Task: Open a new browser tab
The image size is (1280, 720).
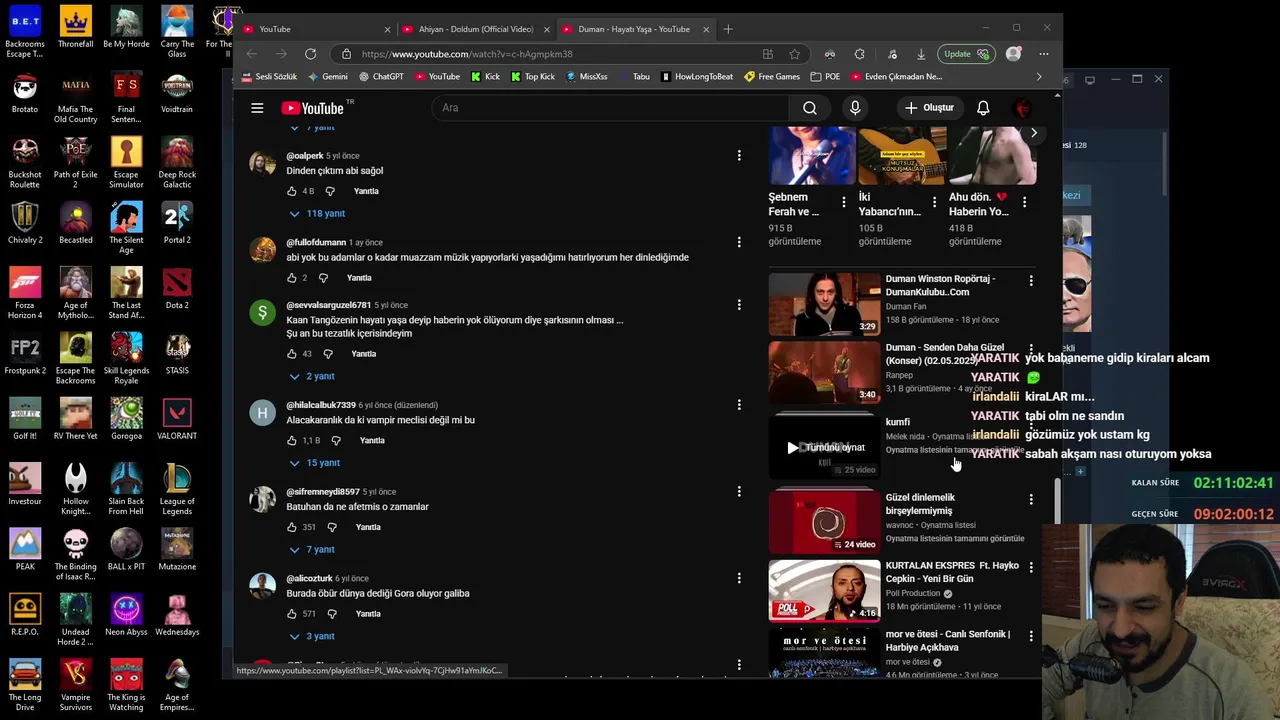Action: point(728,29)
